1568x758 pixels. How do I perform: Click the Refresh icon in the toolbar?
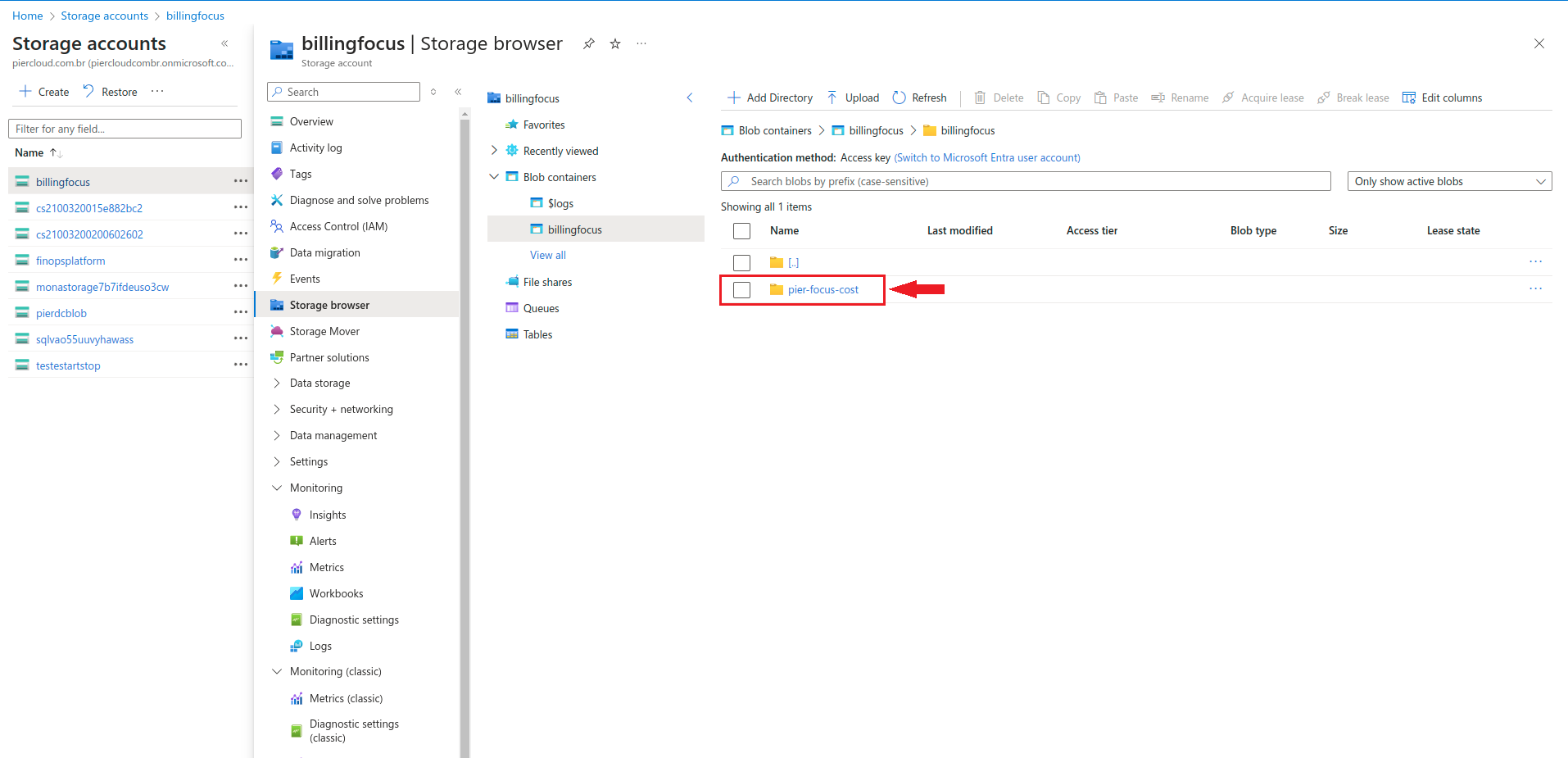click(900, 98)
